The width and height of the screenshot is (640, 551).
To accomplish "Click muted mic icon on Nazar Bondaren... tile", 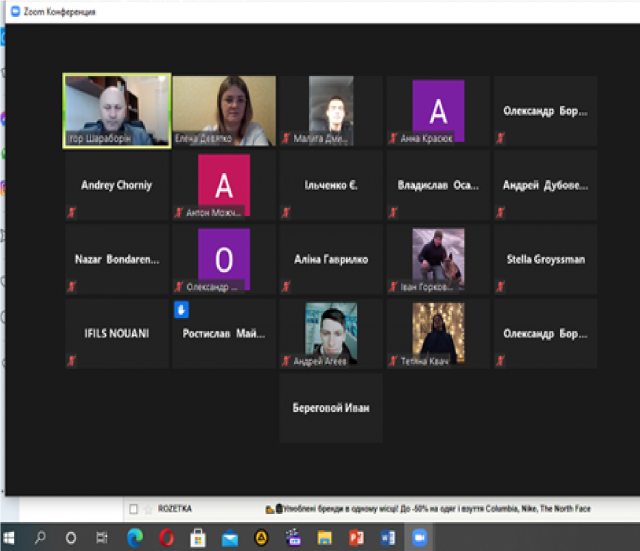I will click(71, 287).
